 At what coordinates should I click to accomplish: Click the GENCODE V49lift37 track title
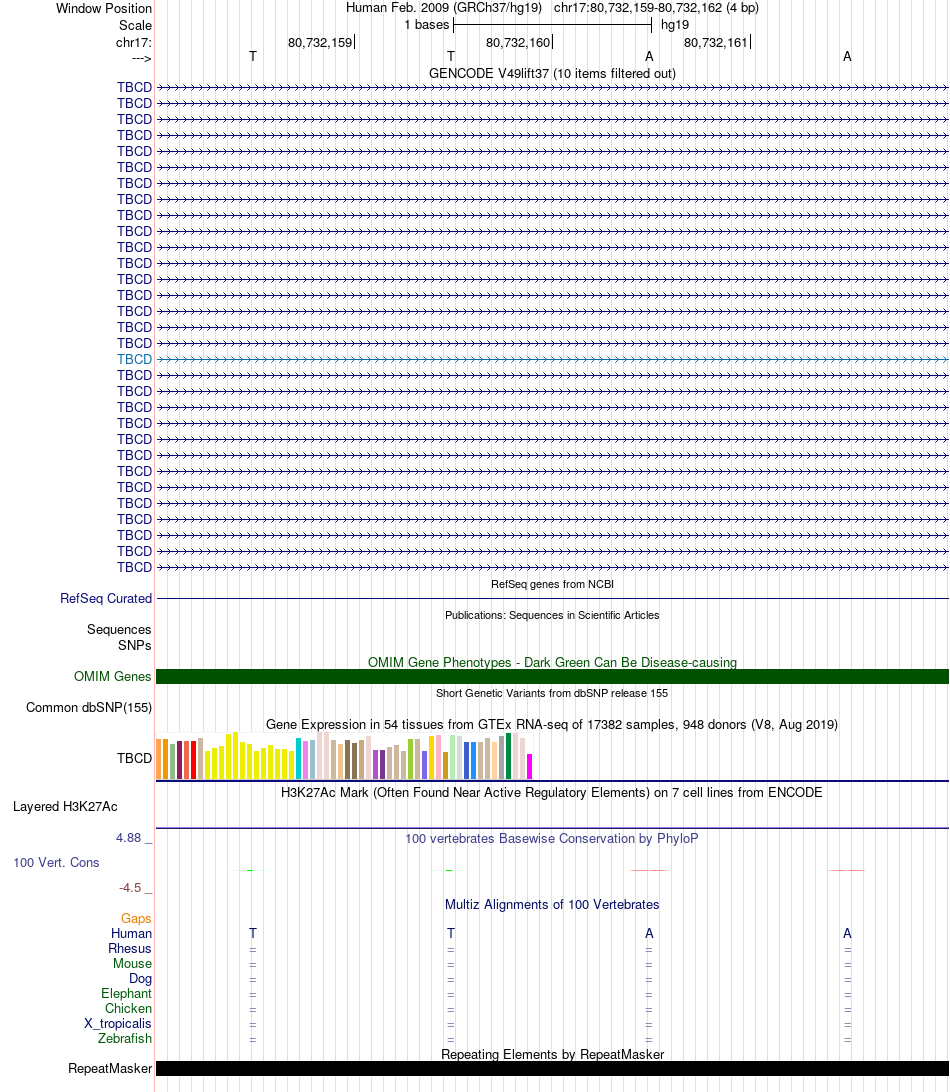pyautogui.click(x=552, y=73)
